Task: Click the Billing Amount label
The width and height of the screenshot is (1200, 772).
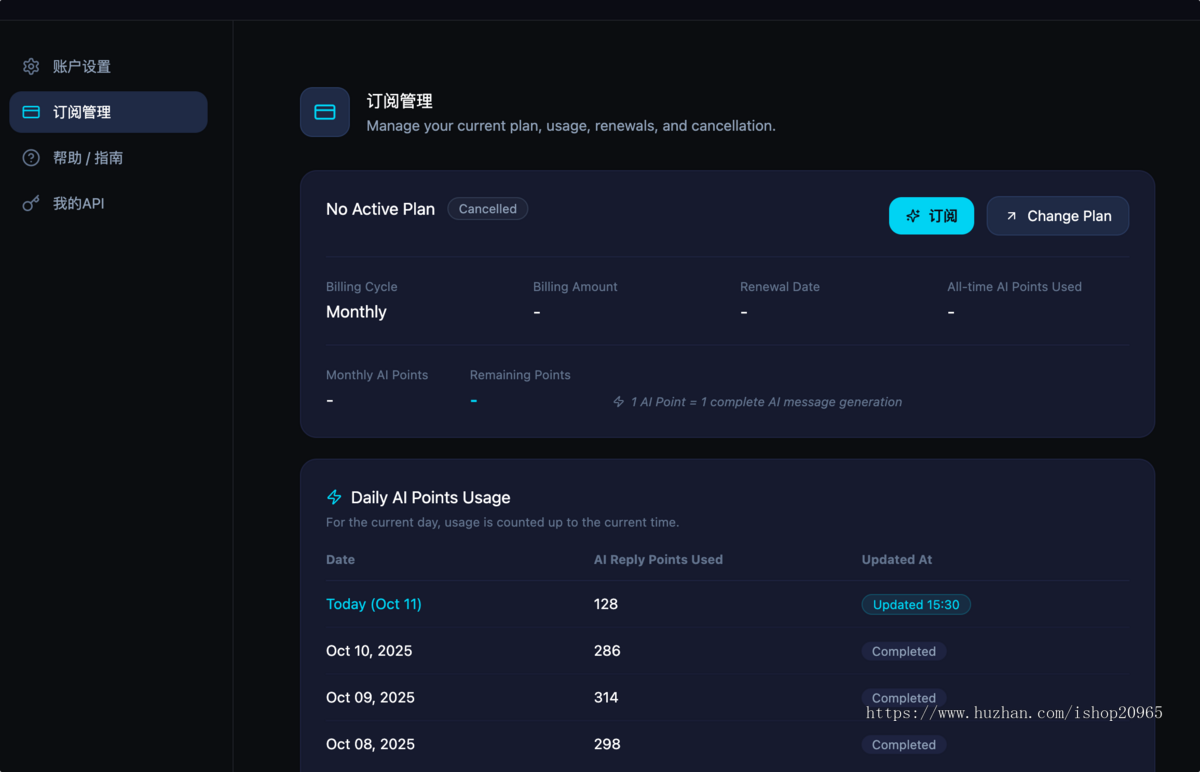Action: coord(575,287)
